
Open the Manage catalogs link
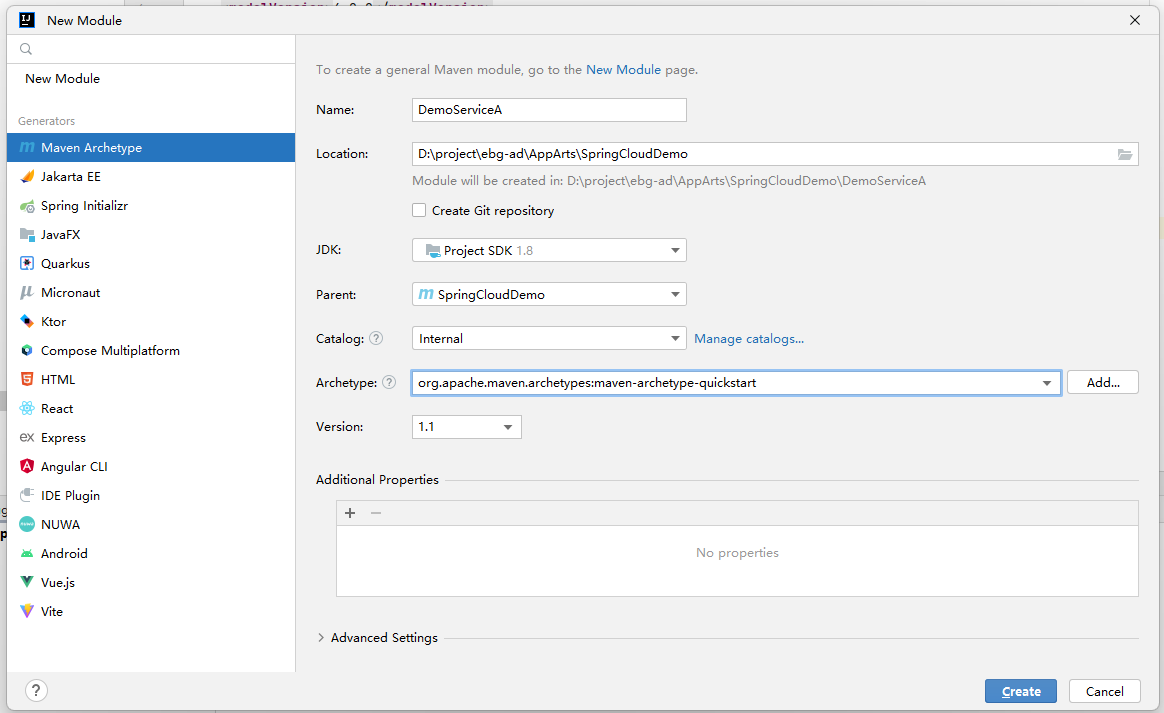749,339
